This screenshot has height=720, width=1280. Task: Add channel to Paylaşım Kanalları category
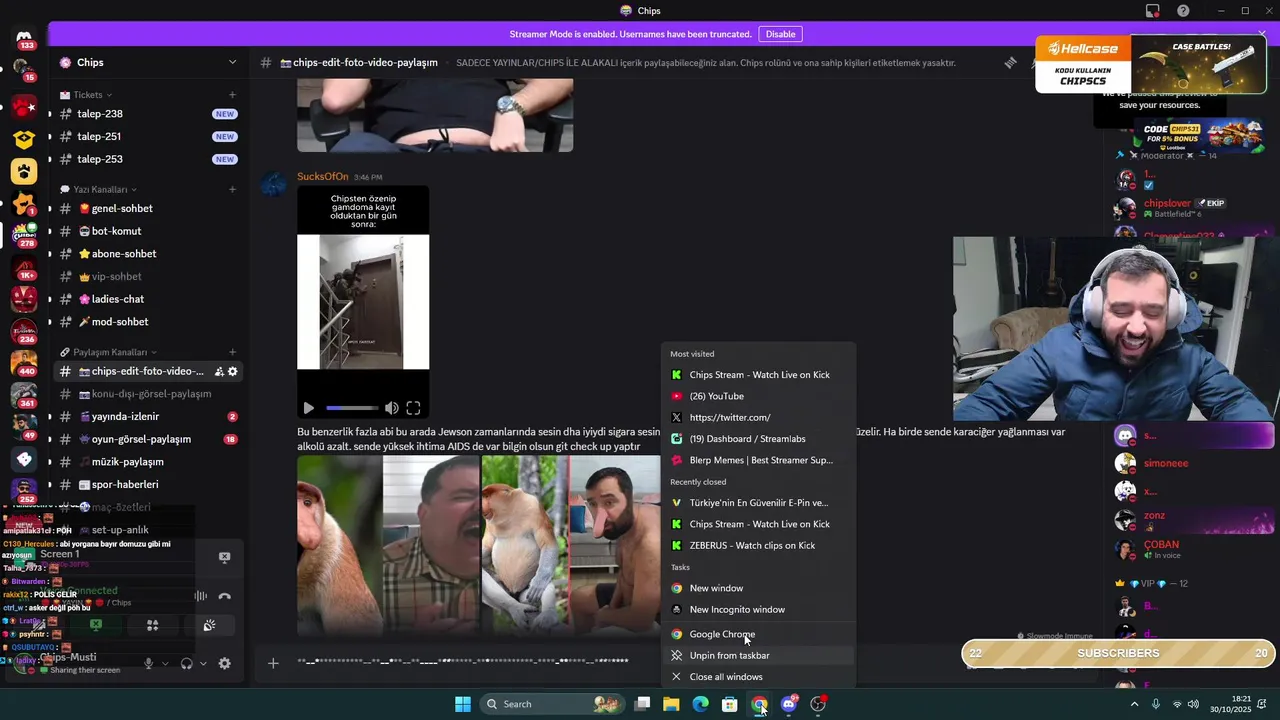pos(232,352)
